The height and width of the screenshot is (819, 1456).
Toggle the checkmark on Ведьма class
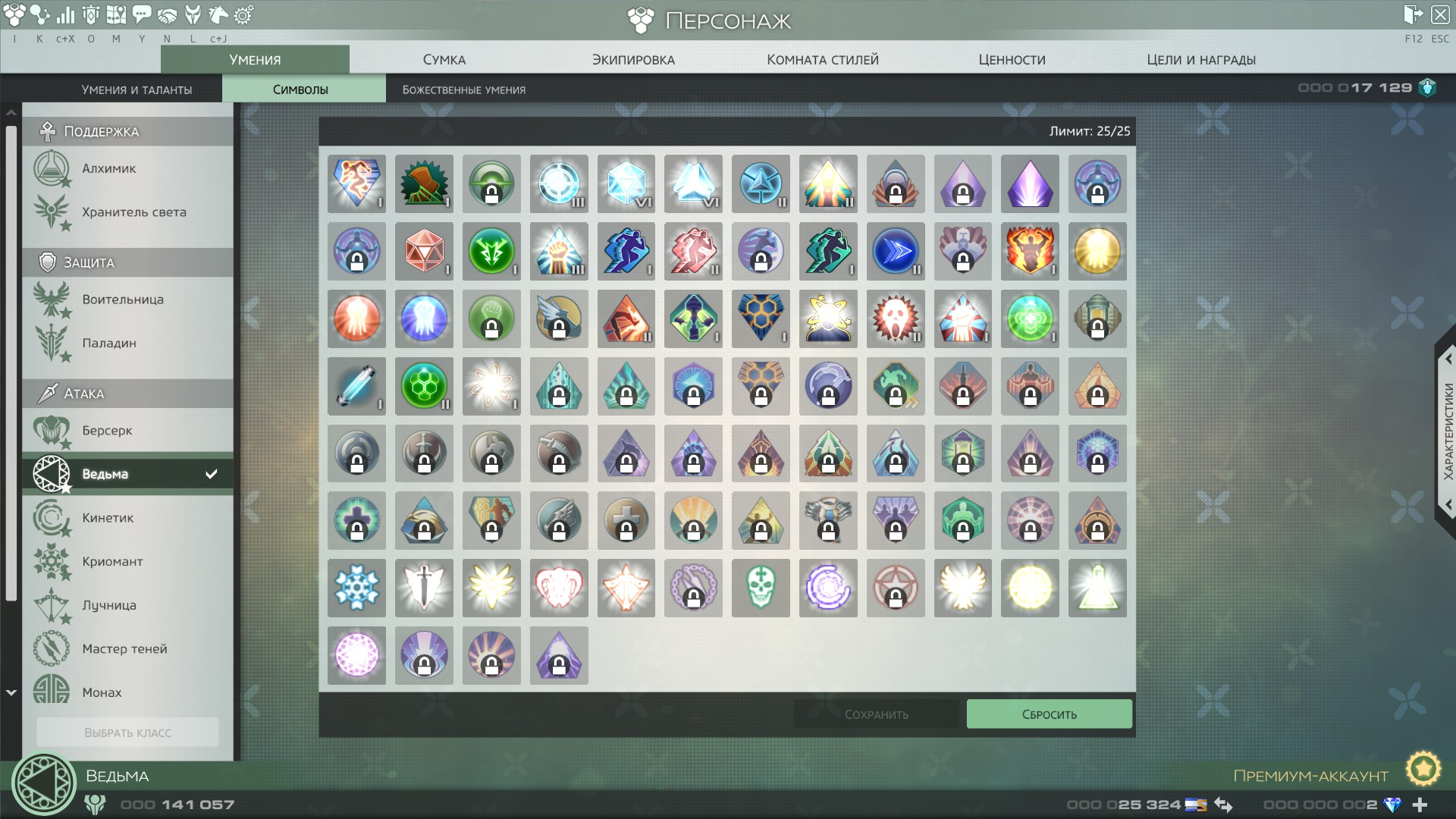click(x=212, y=474)
